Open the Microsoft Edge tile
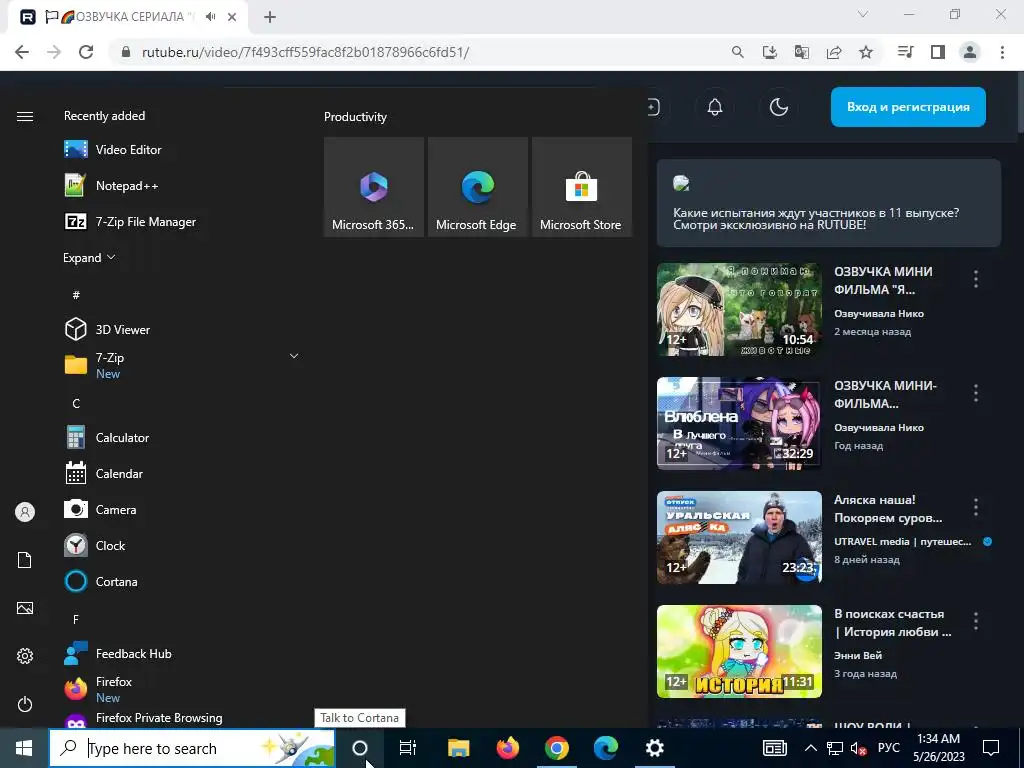The image size is (1024, 768). pyautogui.click(x=477, y=187)
